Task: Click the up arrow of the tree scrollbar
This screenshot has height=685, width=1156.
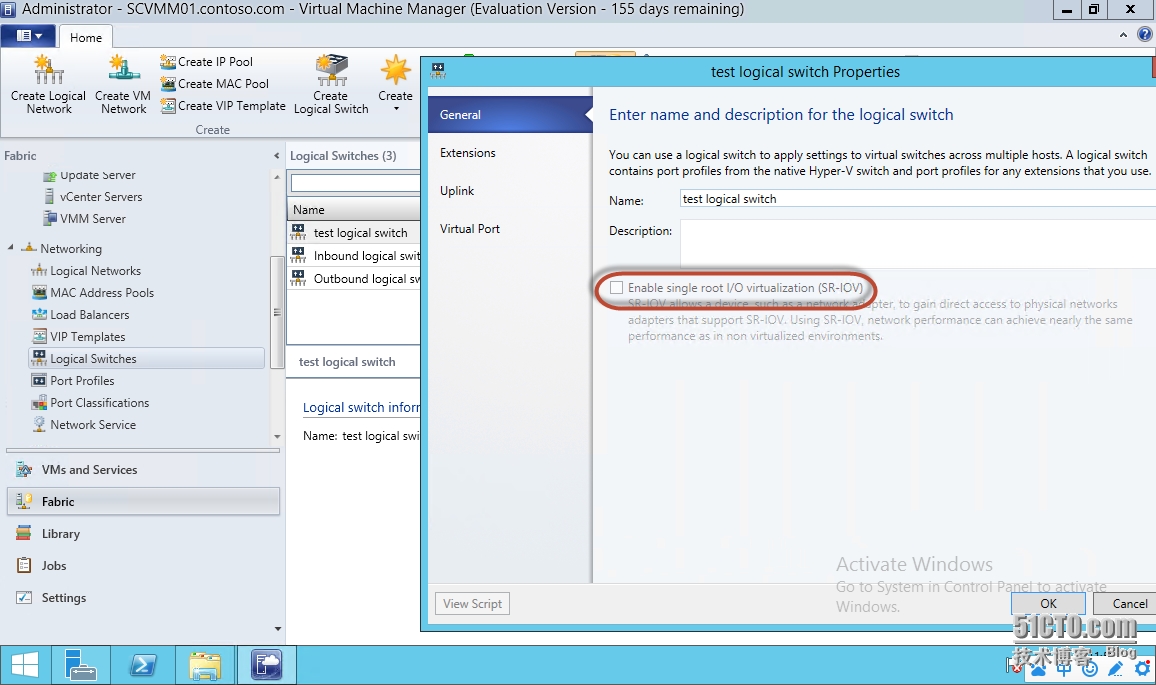Action: (277, 177)
